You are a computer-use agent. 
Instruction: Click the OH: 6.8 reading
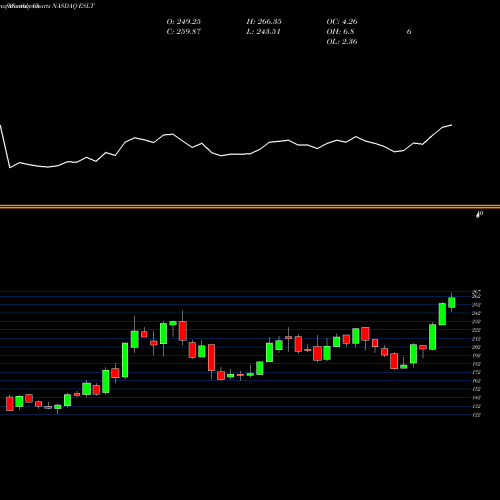340,32
